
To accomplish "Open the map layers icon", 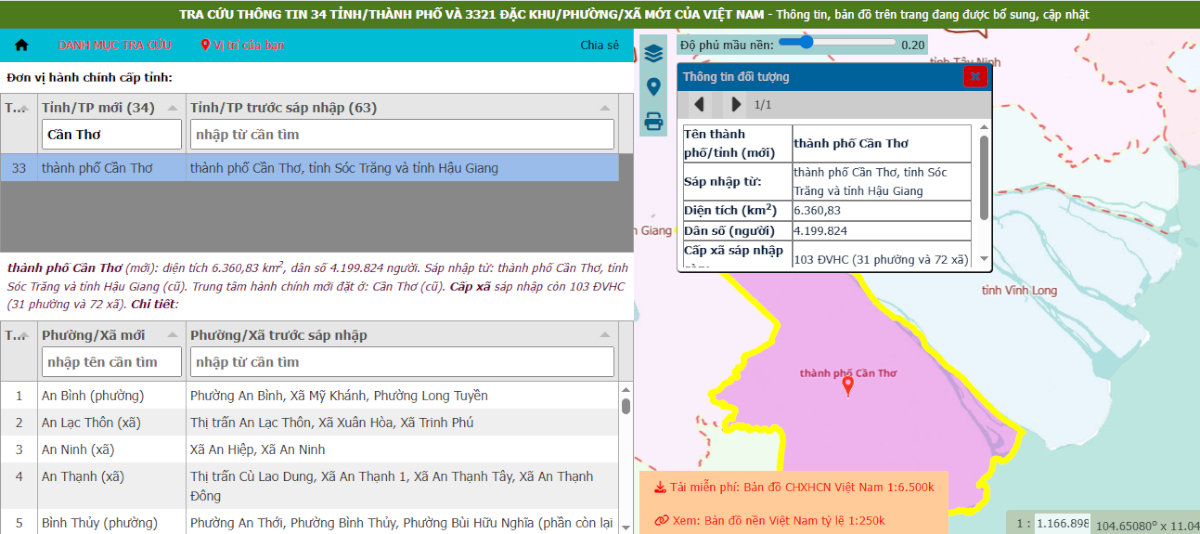I will tap(654, 54).
